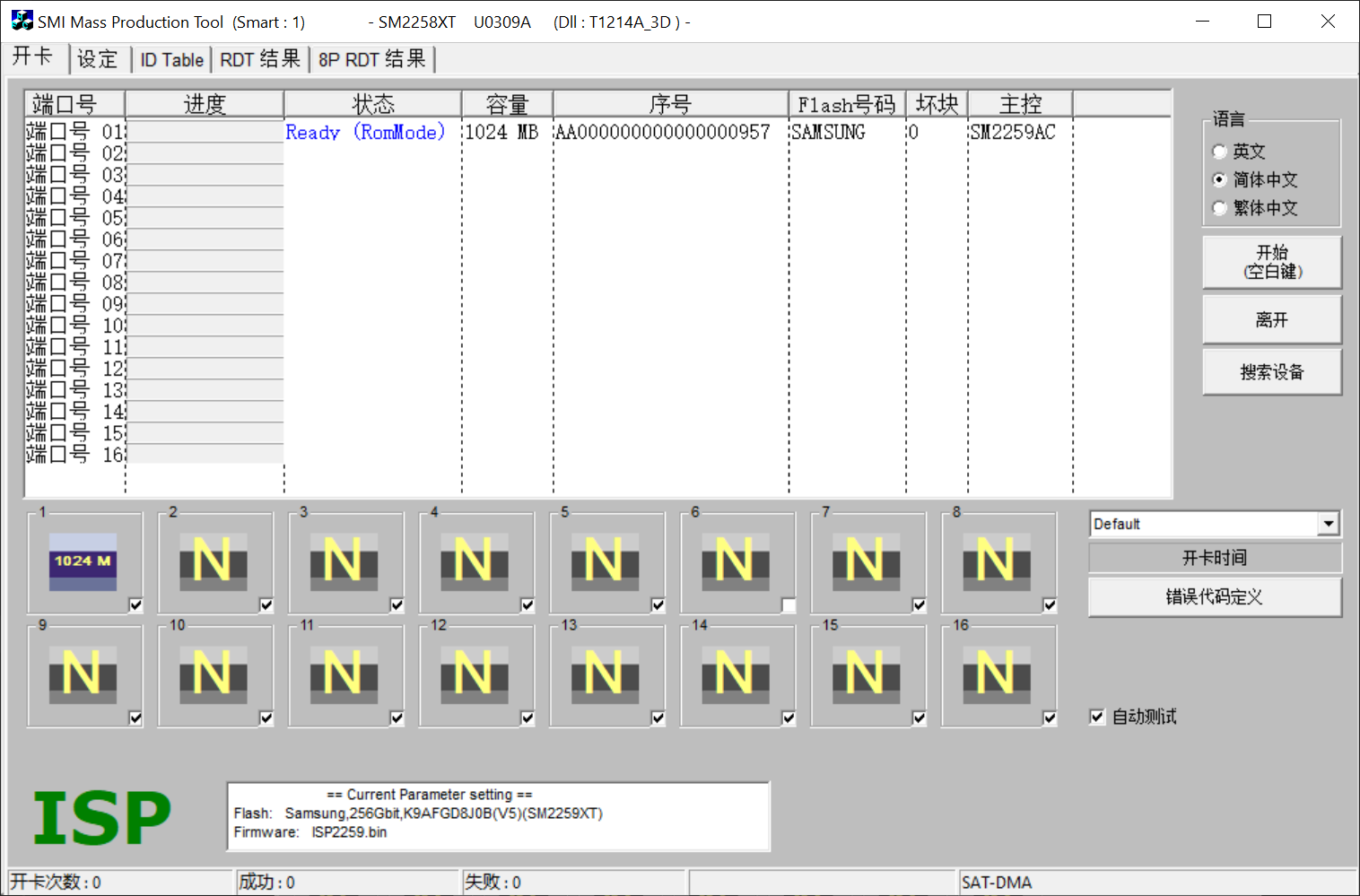Click the 搜索设备 scan devices button

(1271, 372)
